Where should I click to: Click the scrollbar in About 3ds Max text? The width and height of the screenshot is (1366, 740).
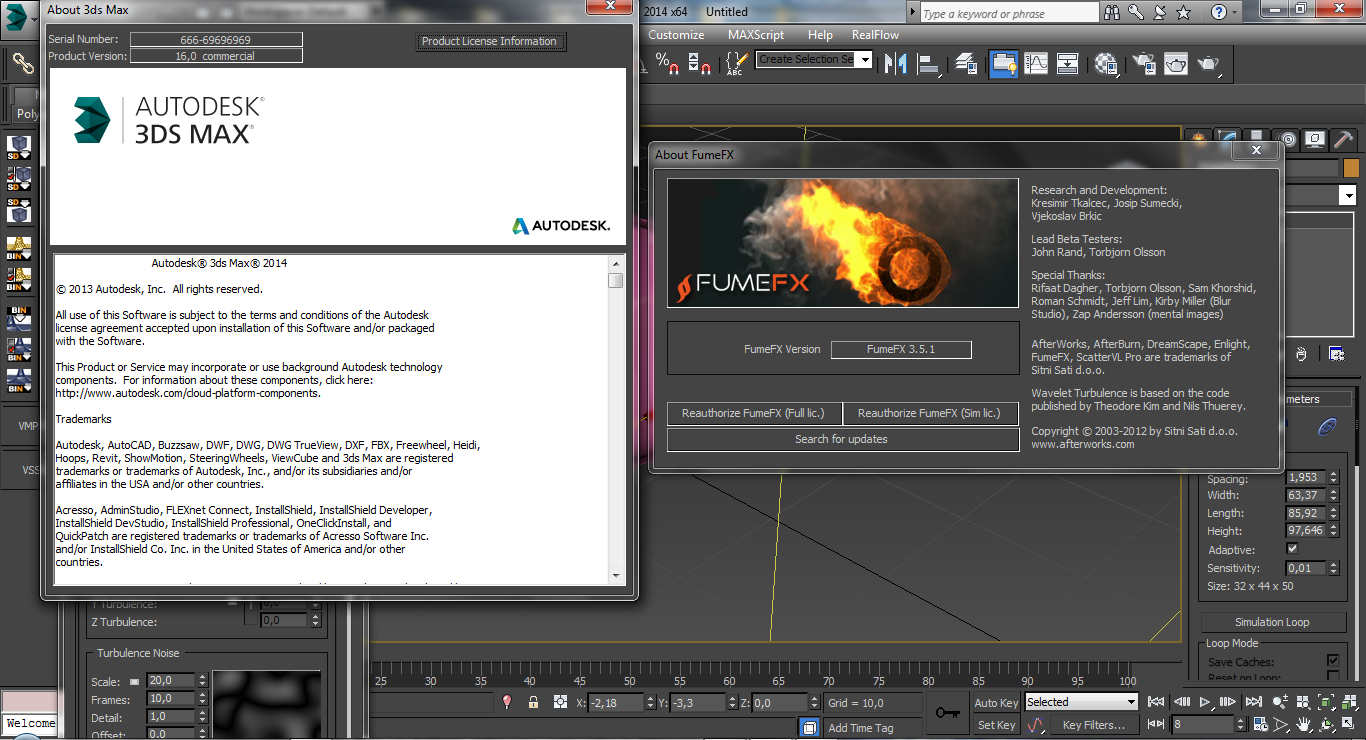(x=616, y=419)
